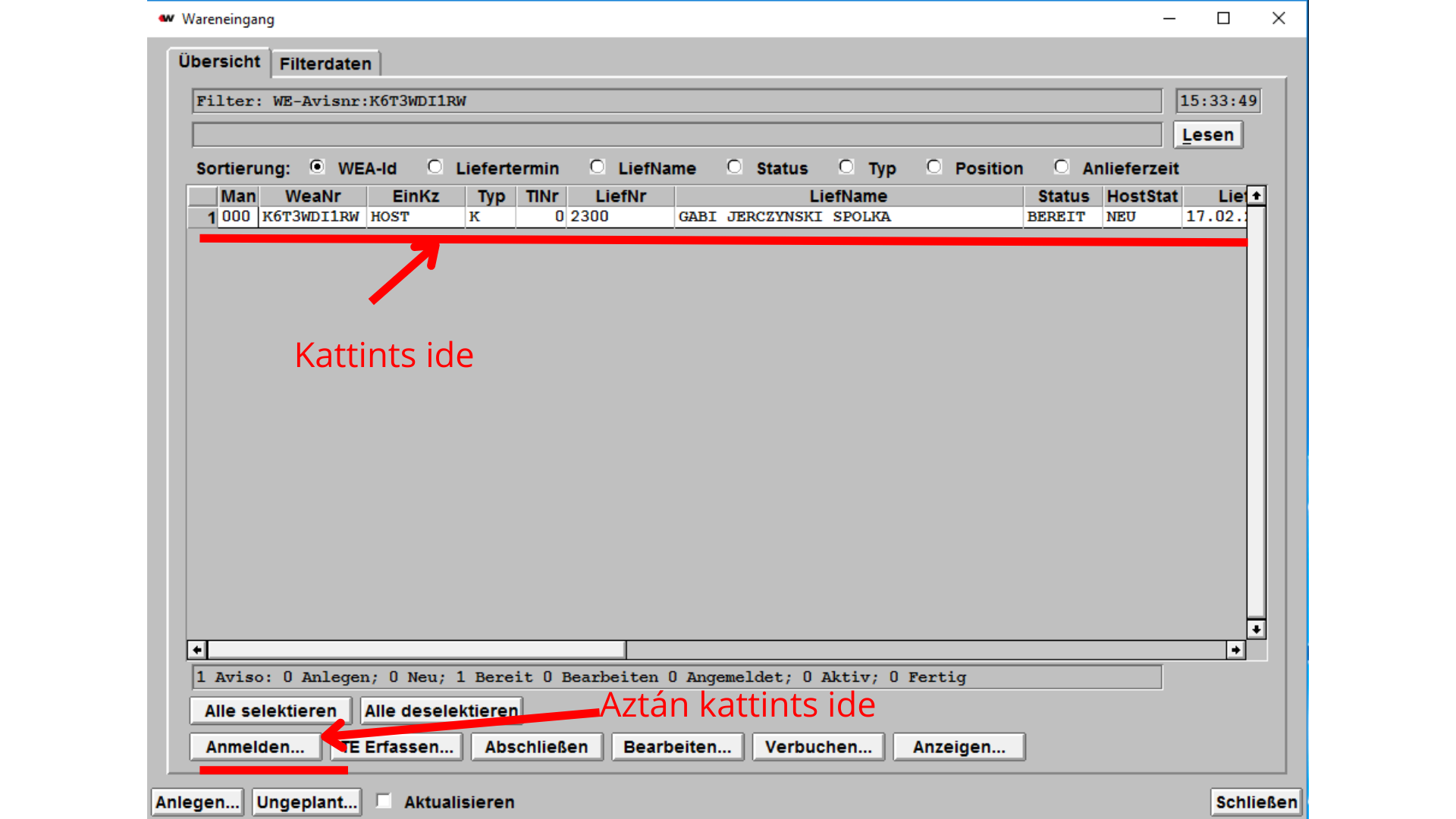Sort by LiefName radio button
This screenshot has height=819, width=1456.
tap(598, 167)
